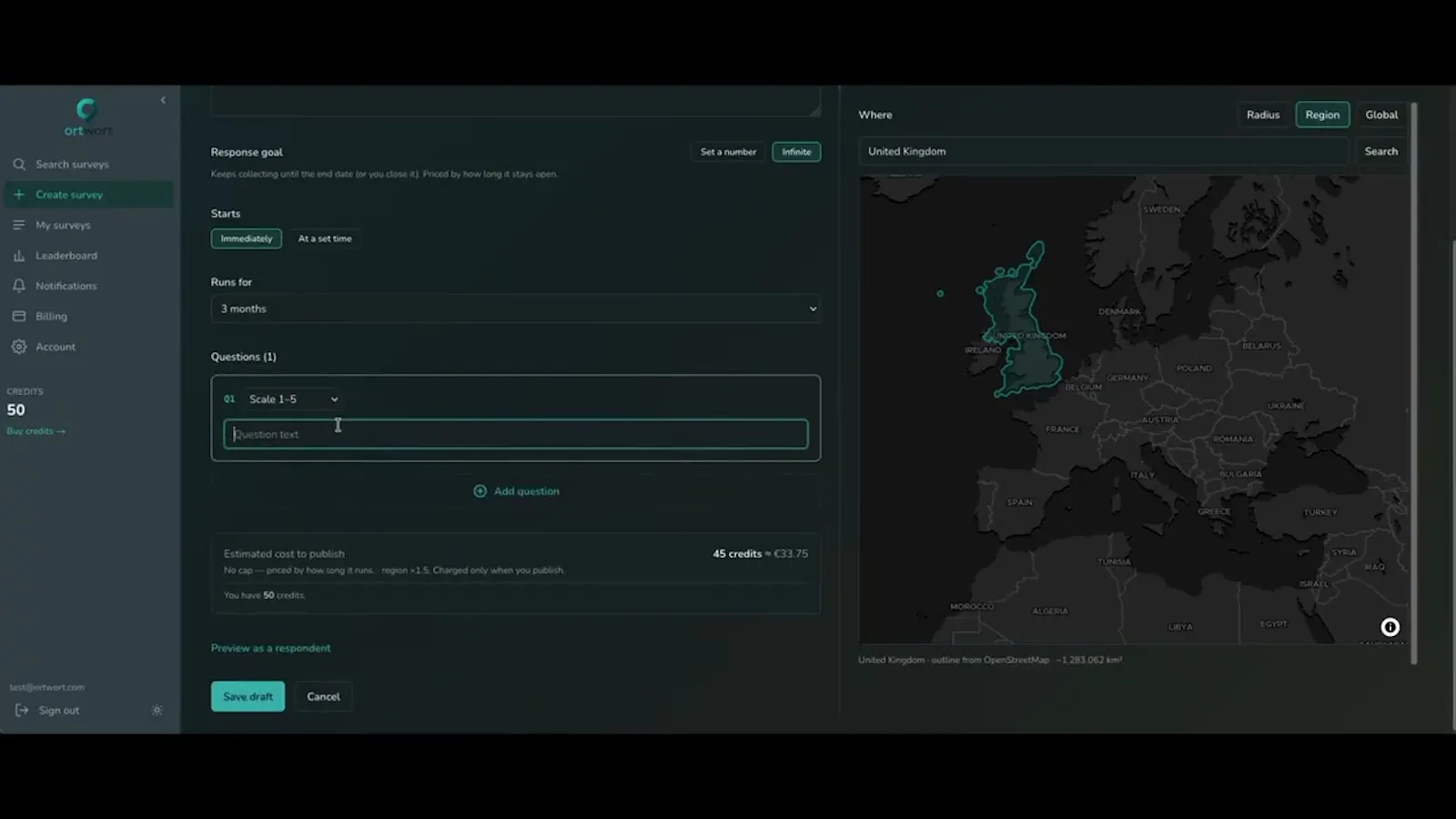Image resolution: width=1456 pixels, height=819 pixels.
Task: Switch location mode to Radius
Action: [1263, 115]
